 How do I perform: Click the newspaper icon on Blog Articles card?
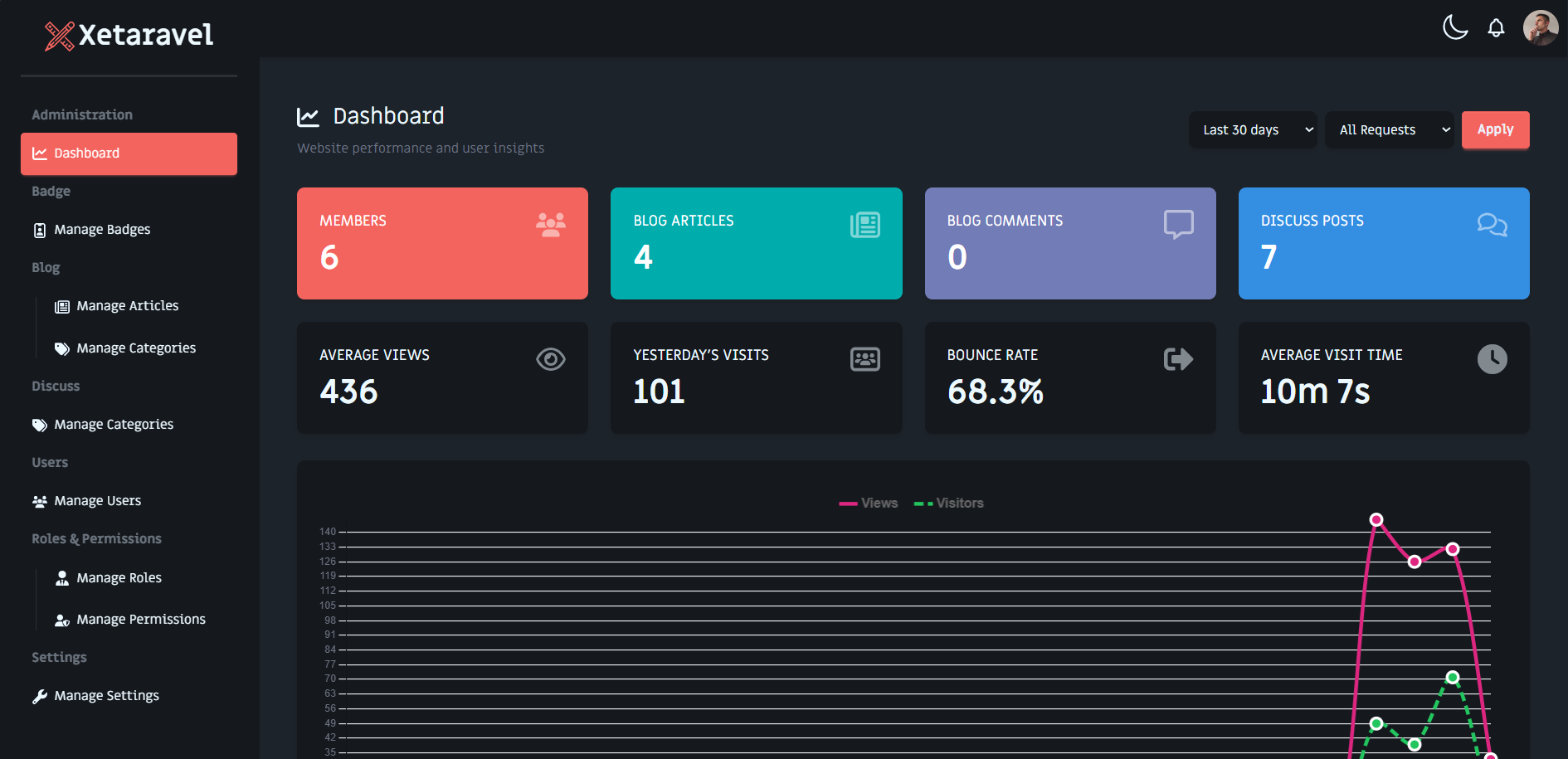coord(864,223)
